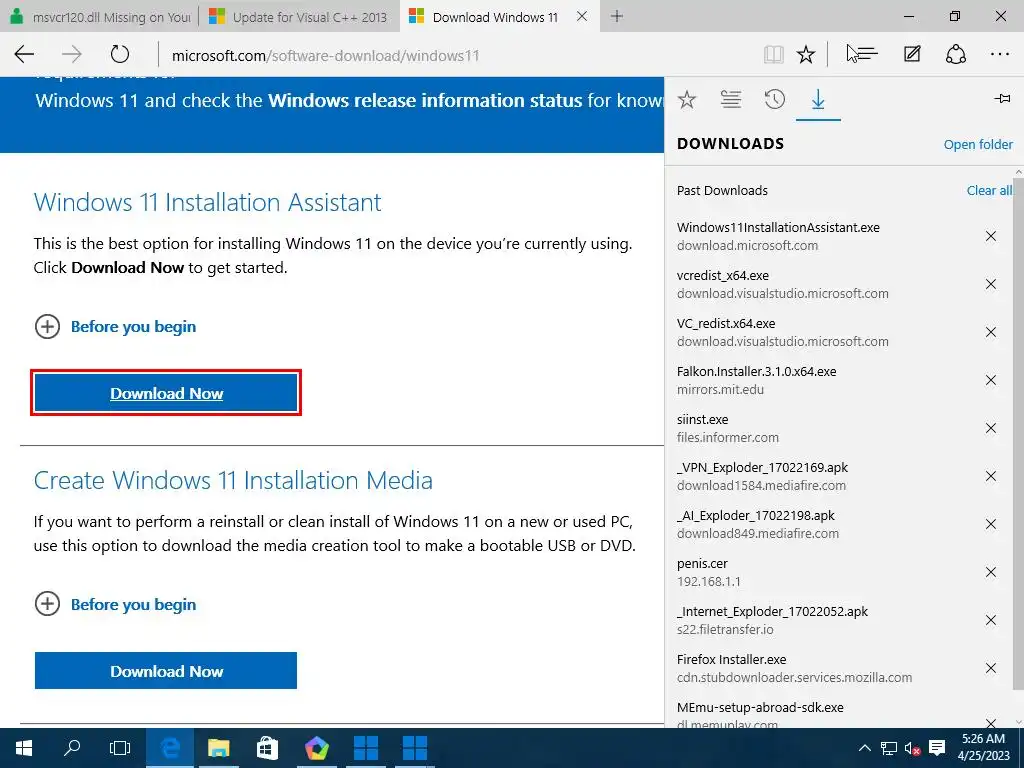The image size is (1024, 768).
Task: Click the Share icon in toolbar
Action: [955, 54]
